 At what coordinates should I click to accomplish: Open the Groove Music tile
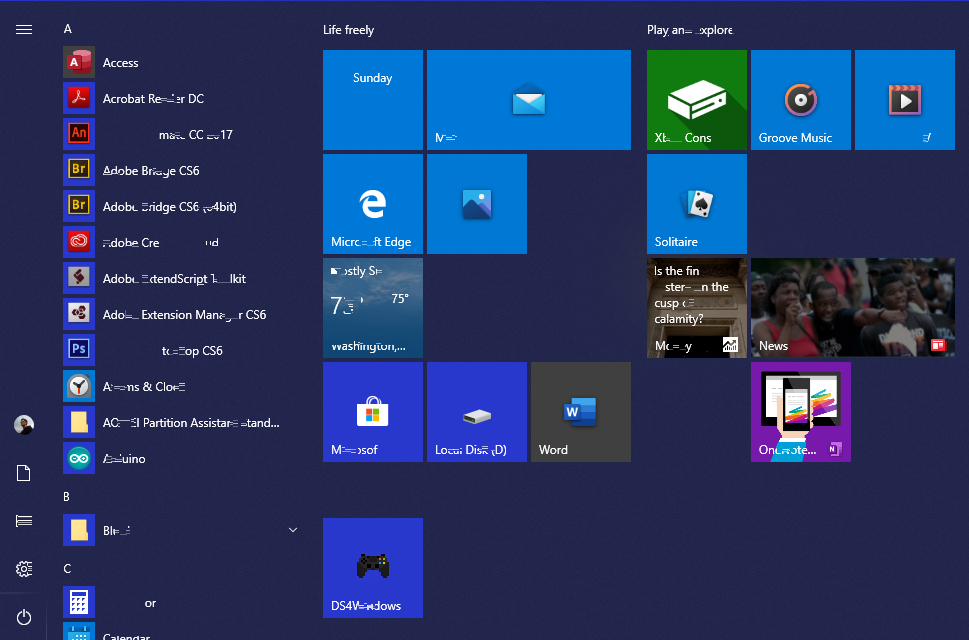click(800, 99)
